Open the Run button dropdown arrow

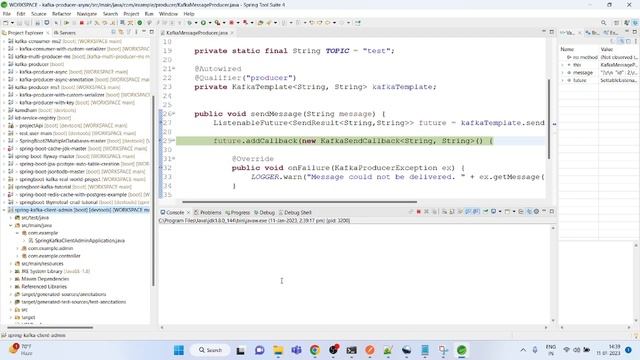[x=210, y=23]
